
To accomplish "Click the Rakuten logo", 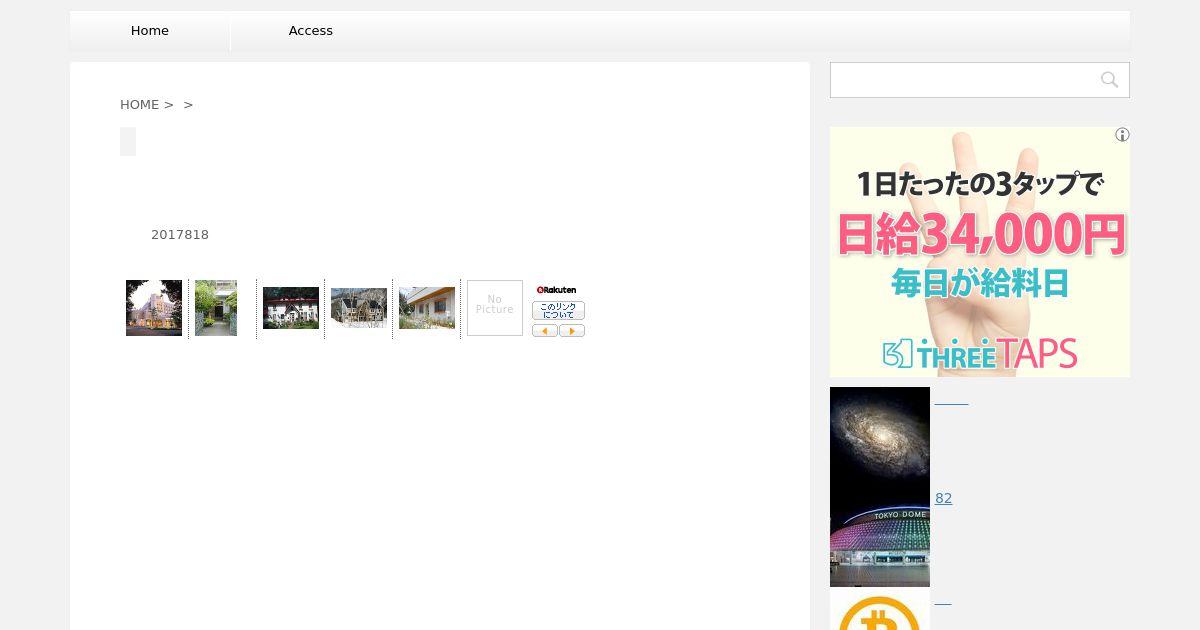I will point(557,290).
